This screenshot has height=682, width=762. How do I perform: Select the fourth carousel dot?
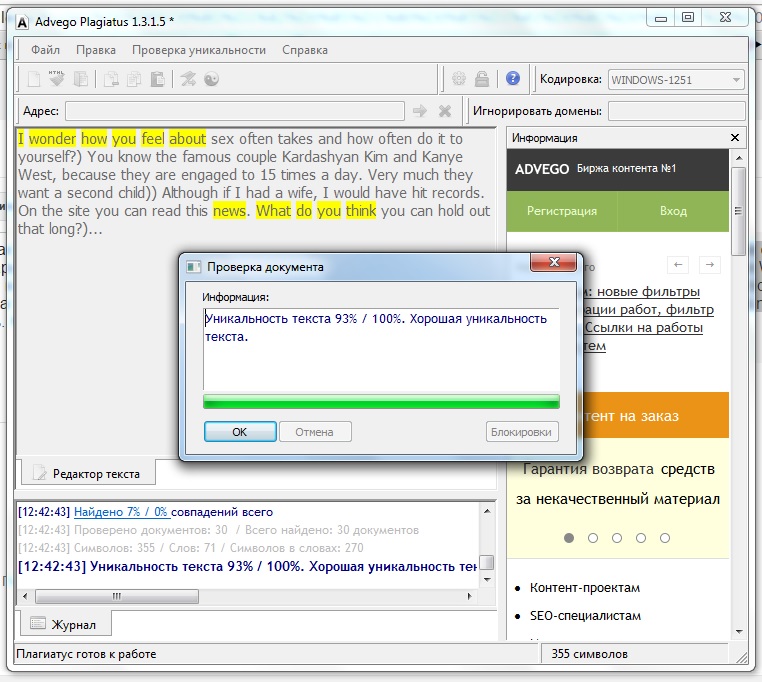(x=641, y=538)
